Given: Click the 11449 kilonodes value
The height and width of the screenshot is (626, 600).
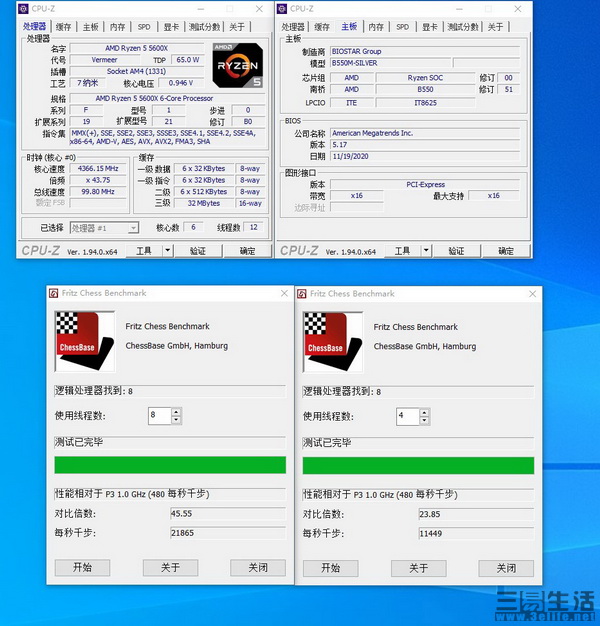Looking at the screenshot, I should 476,534.
